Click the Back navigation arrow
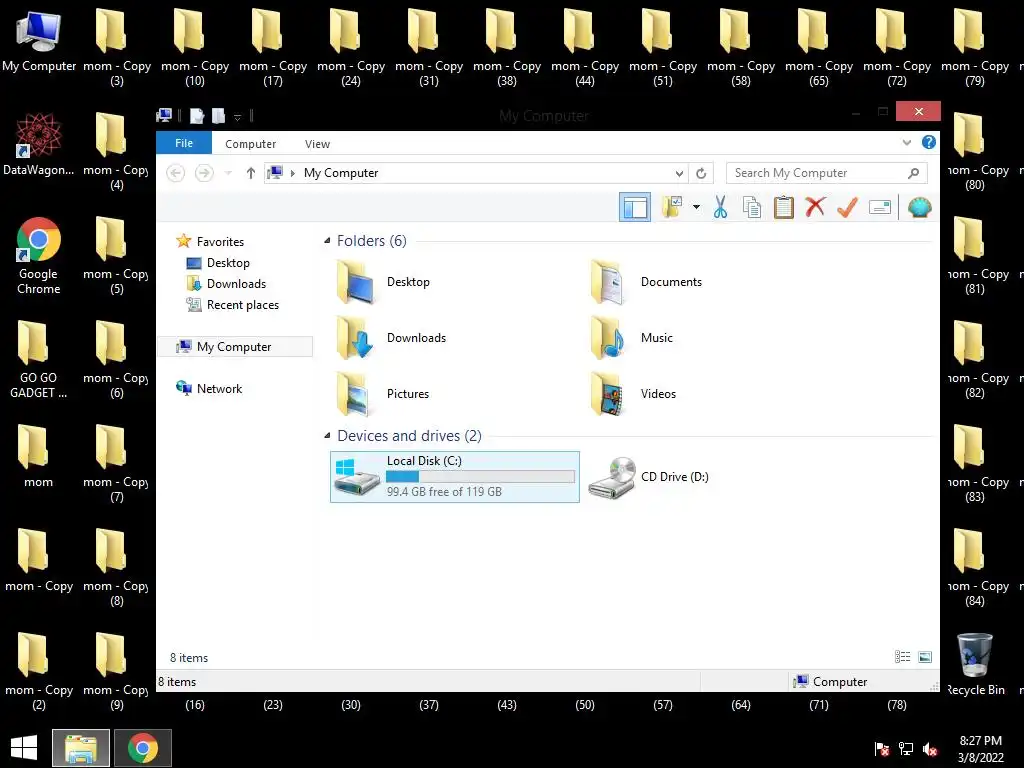1024x768 pixels. (176, 172)
